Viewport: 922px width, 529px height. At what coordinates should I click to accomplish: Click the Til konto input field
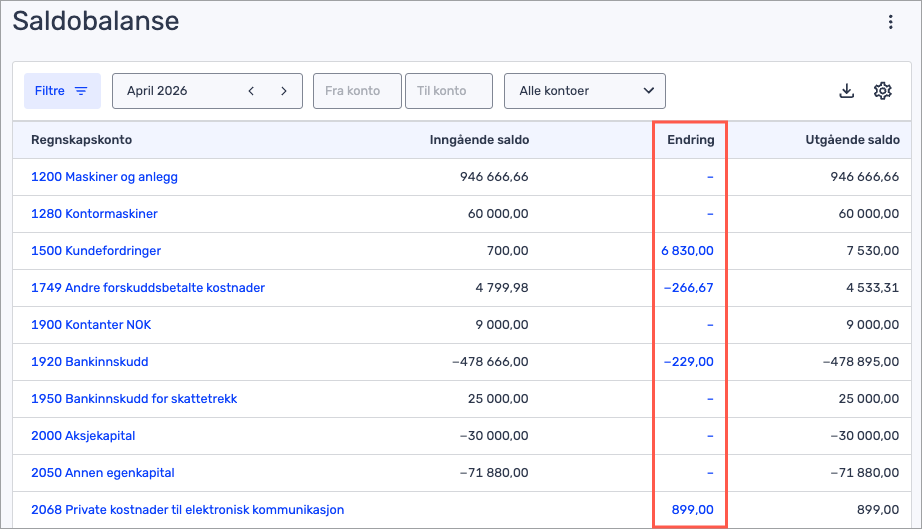click(x=449, y=91)
